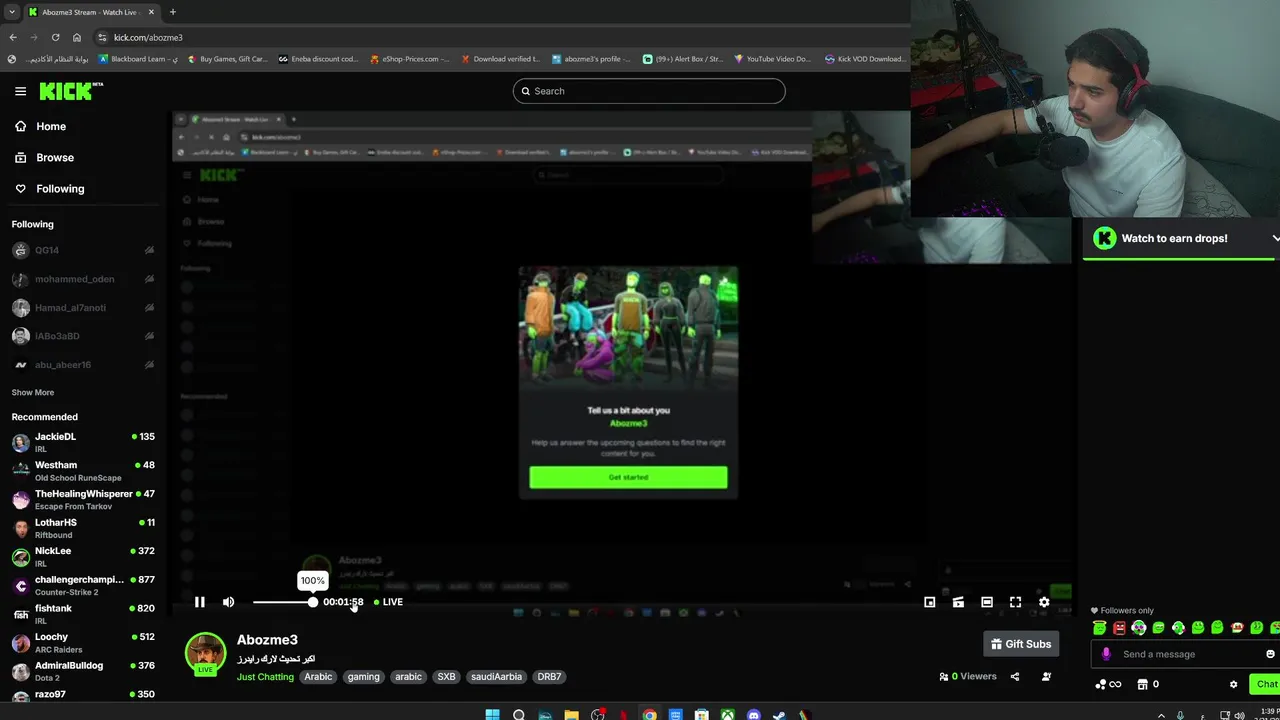
Task: Open recommended channel fishtank
Action: tap(82, 613)
